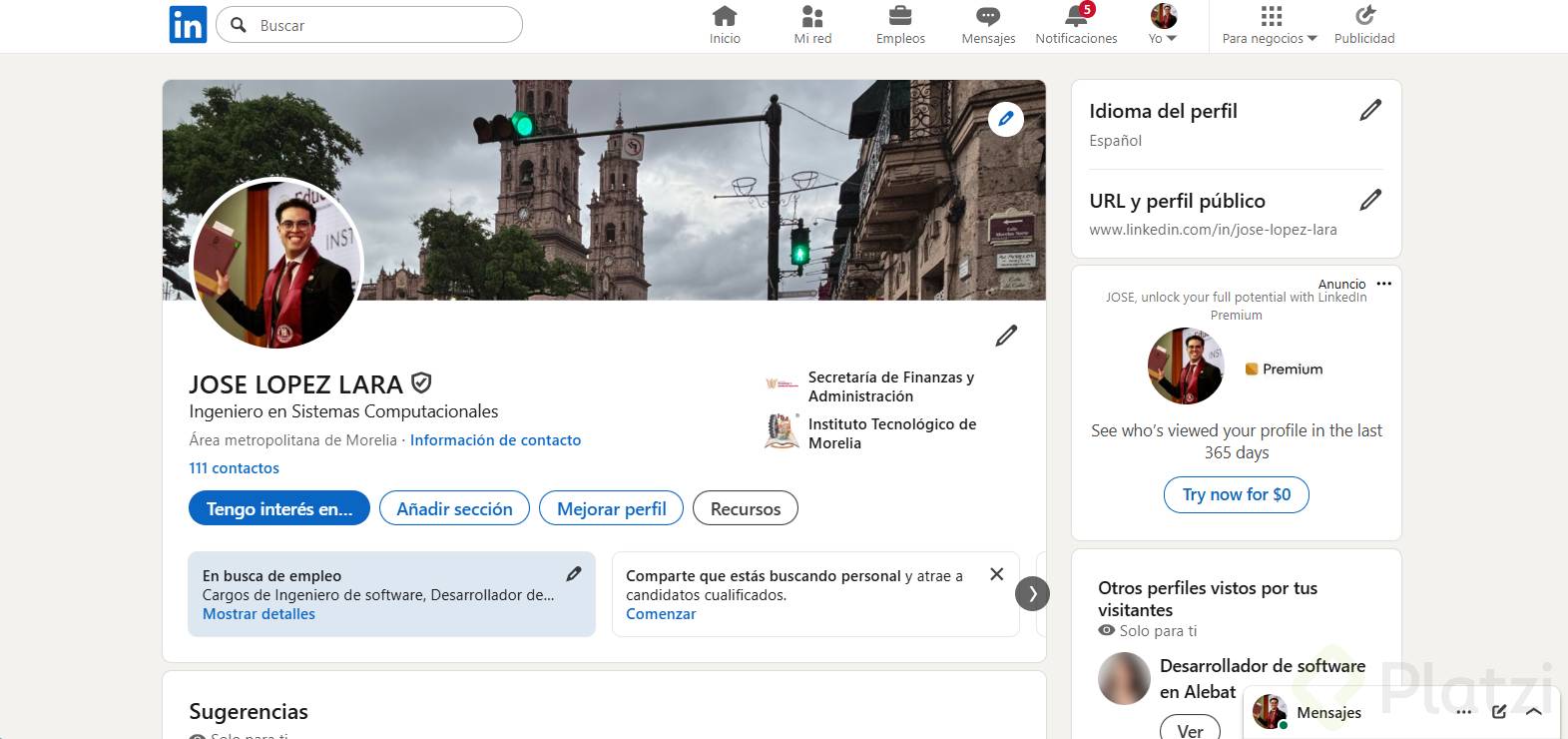Open the public profile URL link
Image resolution: width=1568 pixels, height=739 pixels.
(x=1213, y=230)
